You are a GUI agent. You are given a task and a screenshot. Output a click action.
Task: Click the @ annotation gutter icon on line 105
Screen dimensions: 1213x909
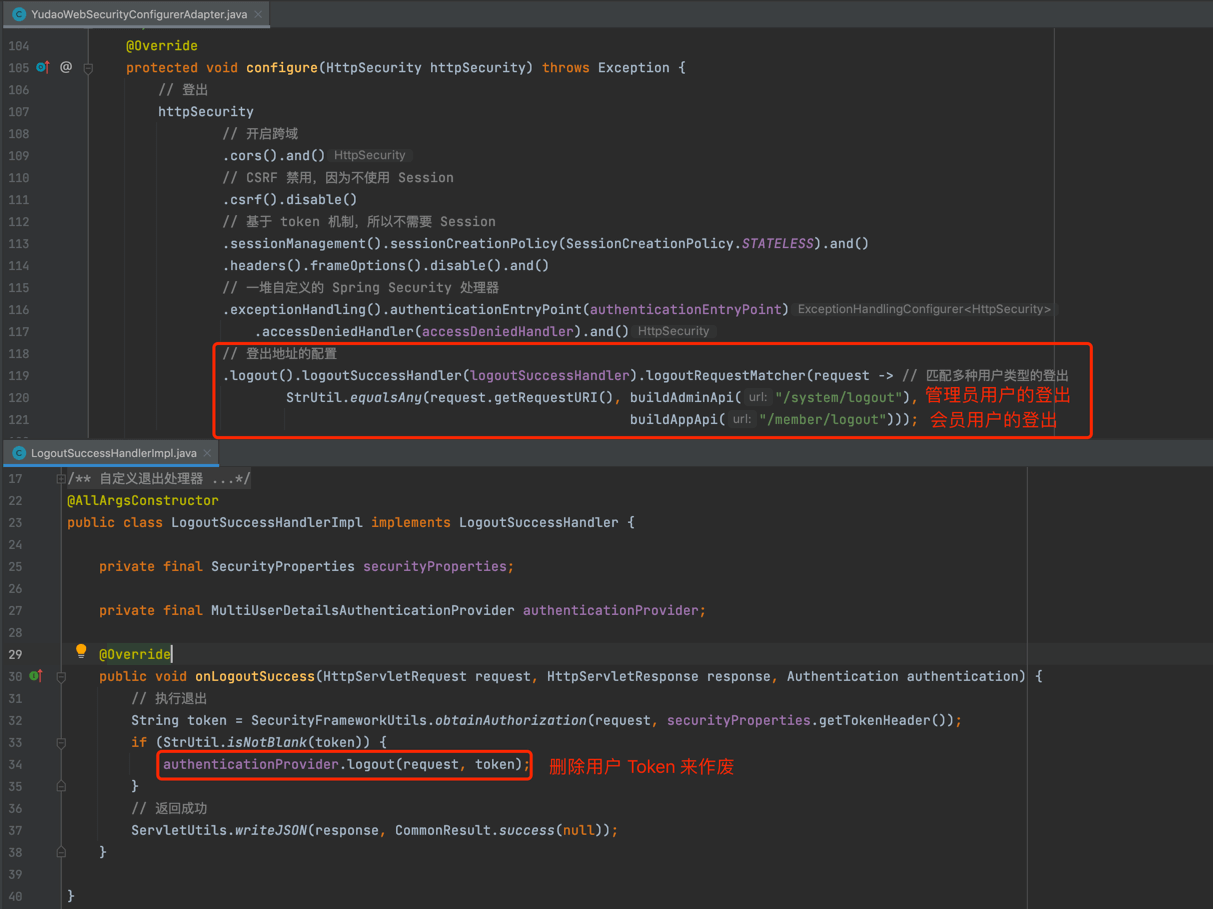66,67
